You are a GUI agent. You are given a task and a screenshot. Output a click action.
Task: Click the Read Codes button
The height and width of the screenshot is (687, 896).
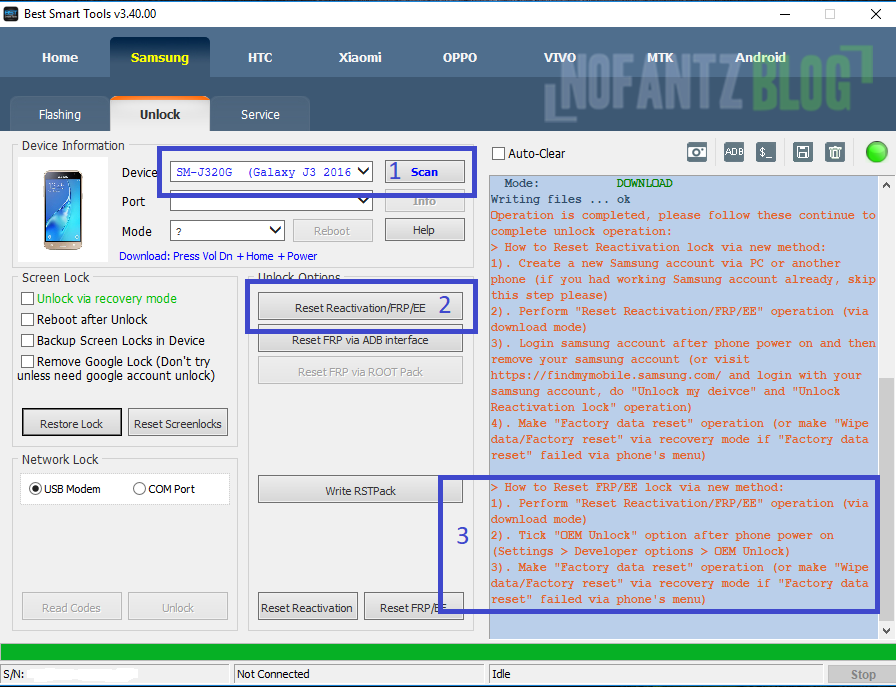71,608
